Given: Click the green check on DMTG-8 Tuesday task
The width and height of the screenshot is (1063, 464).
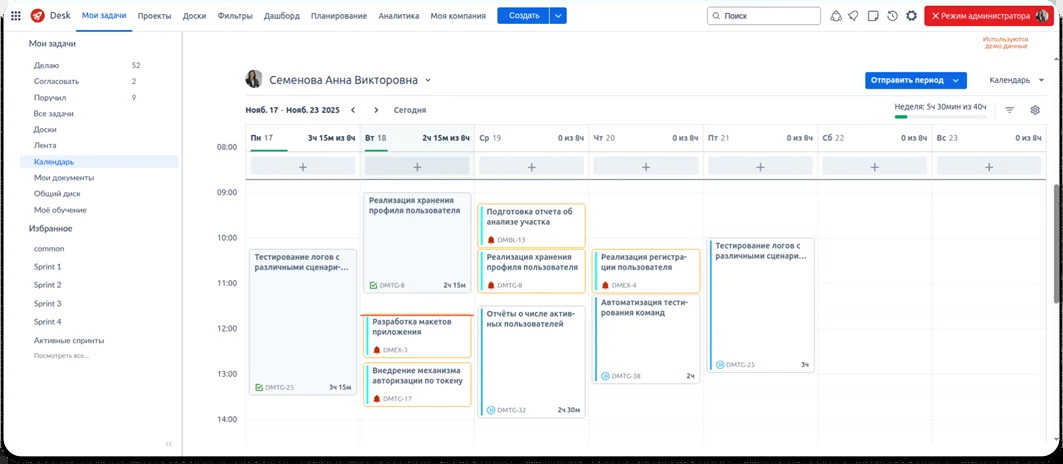Looking at the screenshot, I should [373, 285].
